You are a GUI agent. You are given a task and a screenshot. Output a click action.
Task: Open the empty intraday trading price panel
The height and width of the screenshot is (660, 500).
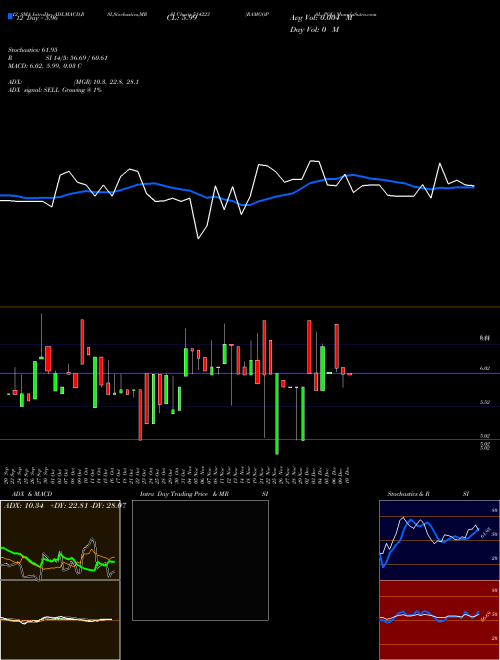[x=200, y=560]
